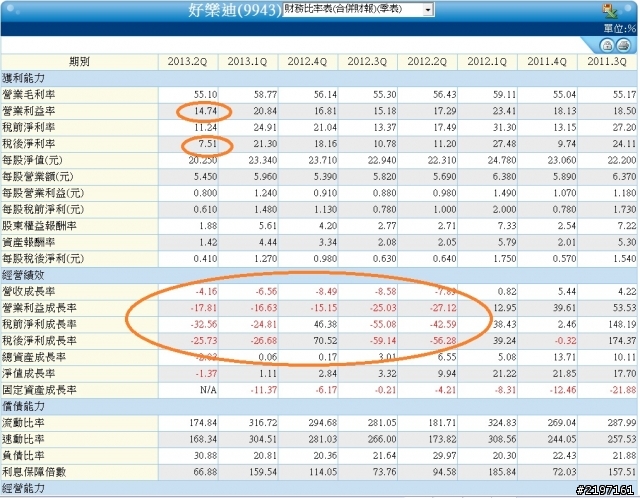This screenshot has height=498, width=640.
Task: Select the 2011.3Q column header
Action: pos(607,62)
